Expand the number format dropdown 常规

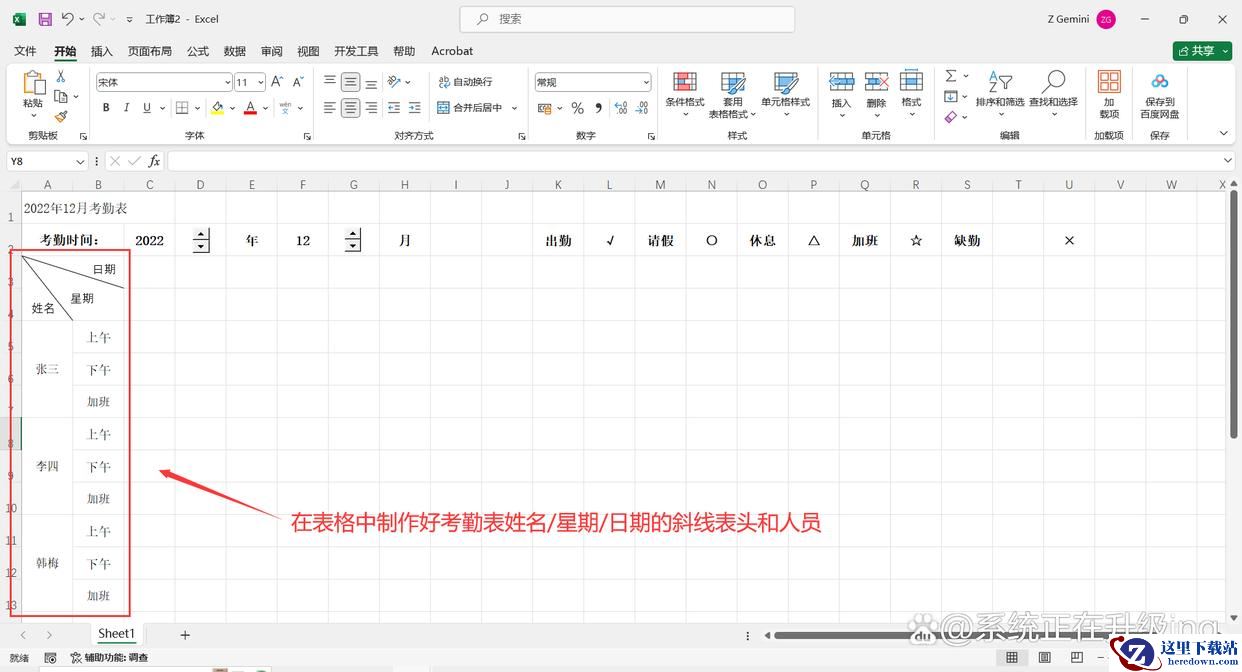click(x=646, y=82)
